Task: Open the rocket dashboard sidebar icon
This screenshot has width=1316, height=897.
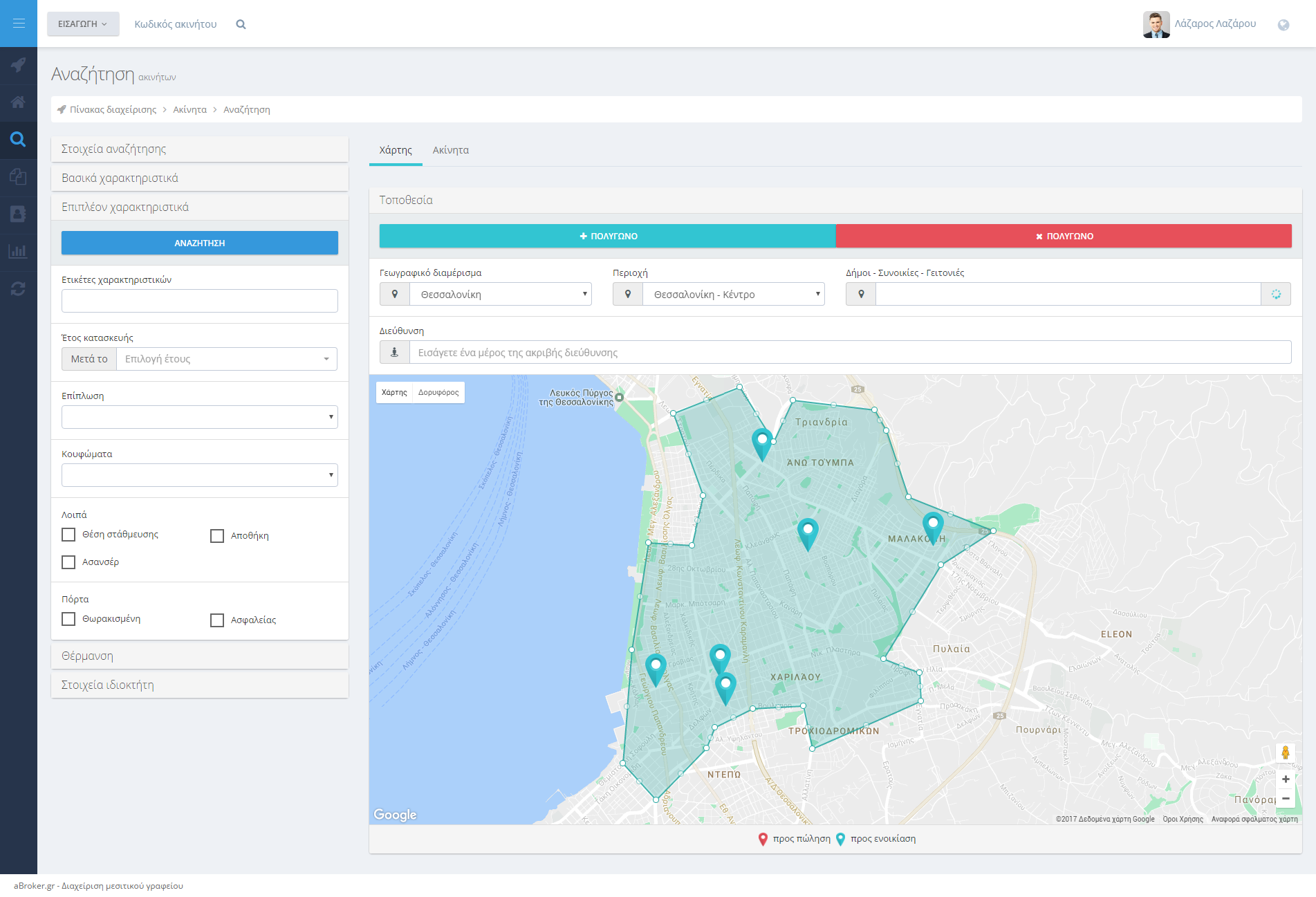Action: 19,65
